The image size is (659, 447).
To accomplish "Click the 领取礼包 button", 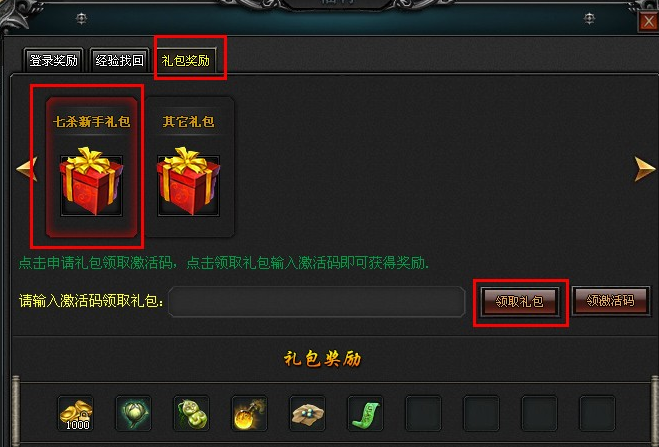I will (520, 301).
